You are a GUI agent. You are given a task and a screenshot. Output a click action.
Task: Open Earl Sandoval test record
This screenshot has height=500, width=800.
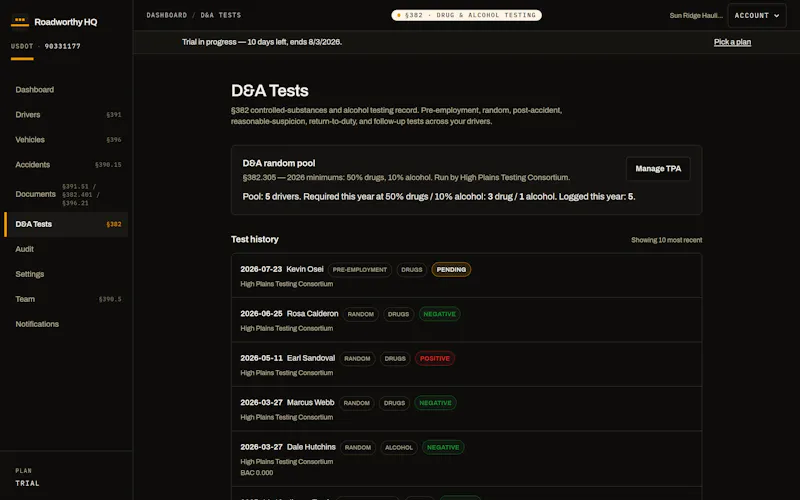(x=466, y=364)
